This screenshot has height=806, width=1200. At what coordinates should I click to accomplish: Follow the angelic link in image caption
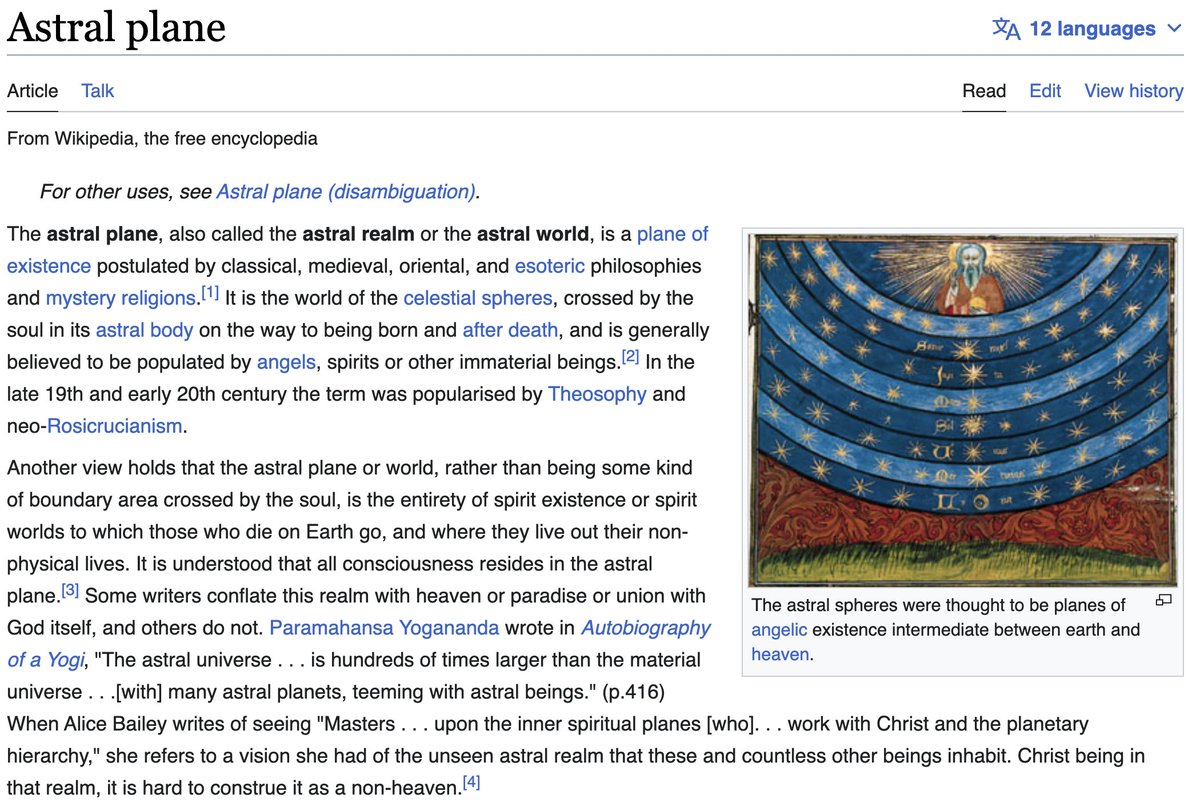point(779,630)
